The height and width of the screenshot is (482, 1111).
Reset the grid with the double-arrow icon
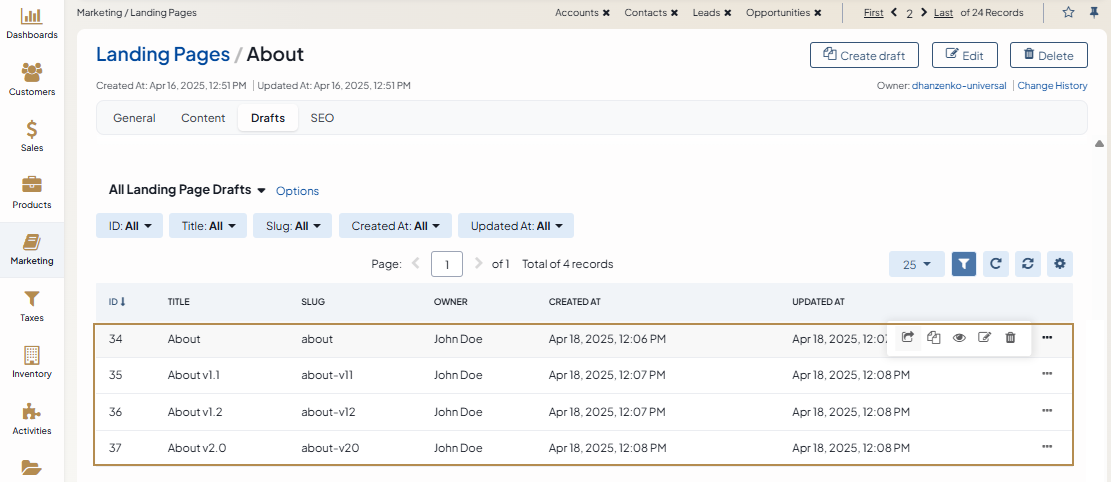(1027, 264)
